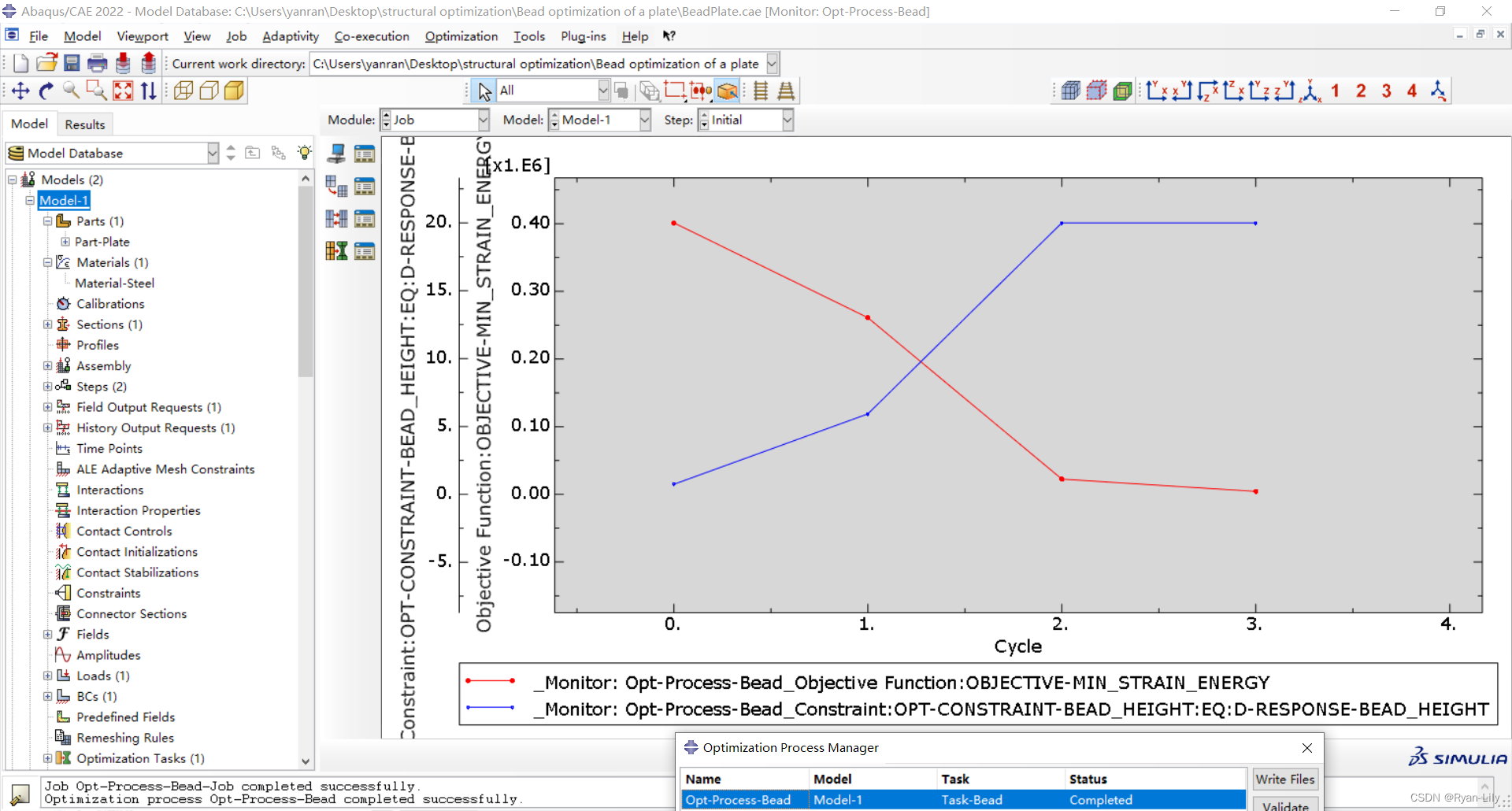This screenshot has height=811, width=1512.
Task: Select the Opt-Process-Bead row
Action: [962, 800]
